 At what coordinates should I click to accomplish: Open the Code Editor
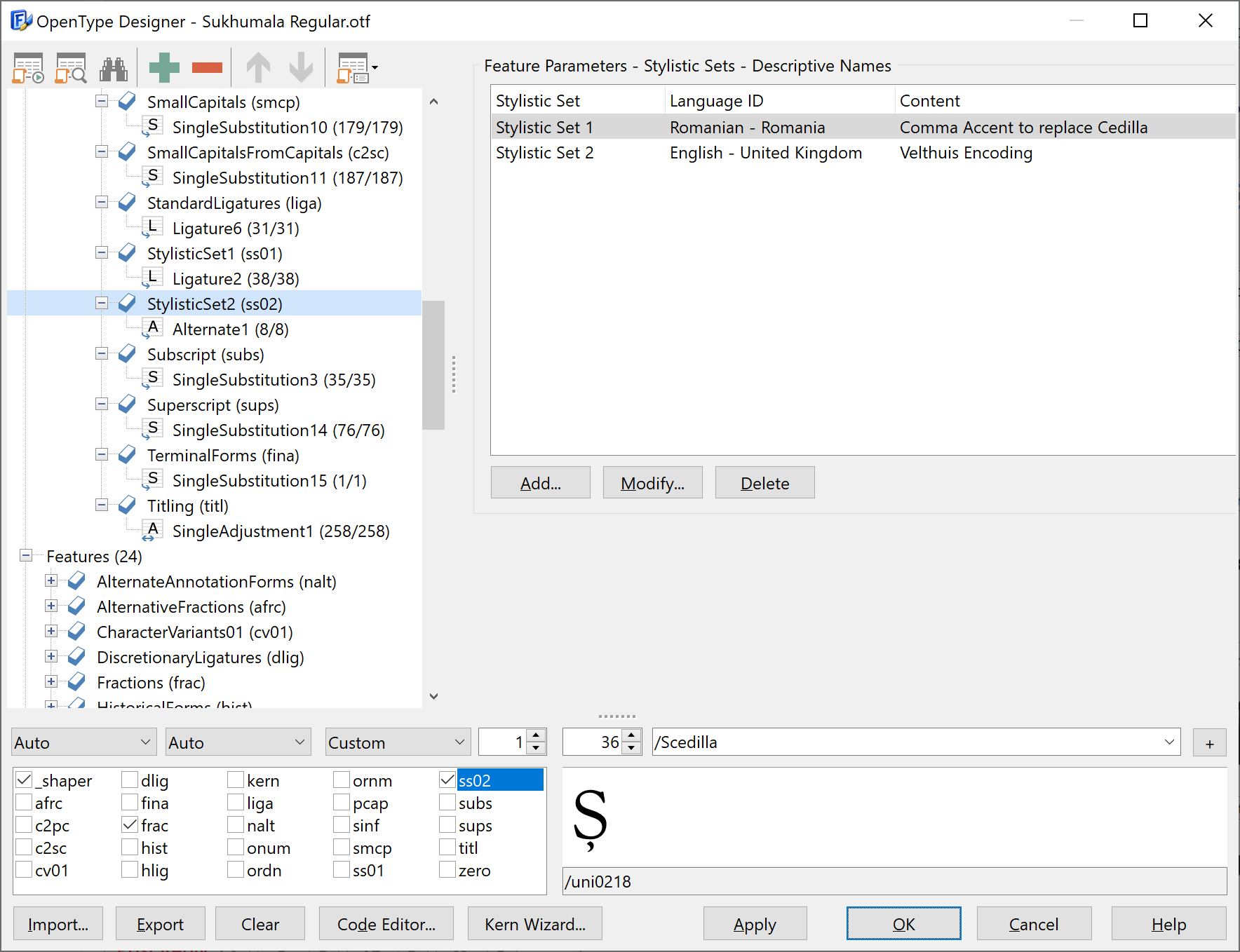pyautogui.click(x=386, y=924)
